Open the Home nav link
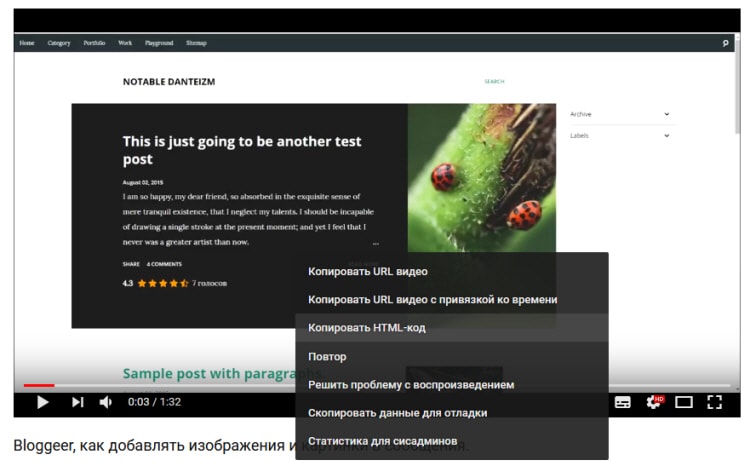Viewport: 750px width, 466px height. [x=27, y=43]
